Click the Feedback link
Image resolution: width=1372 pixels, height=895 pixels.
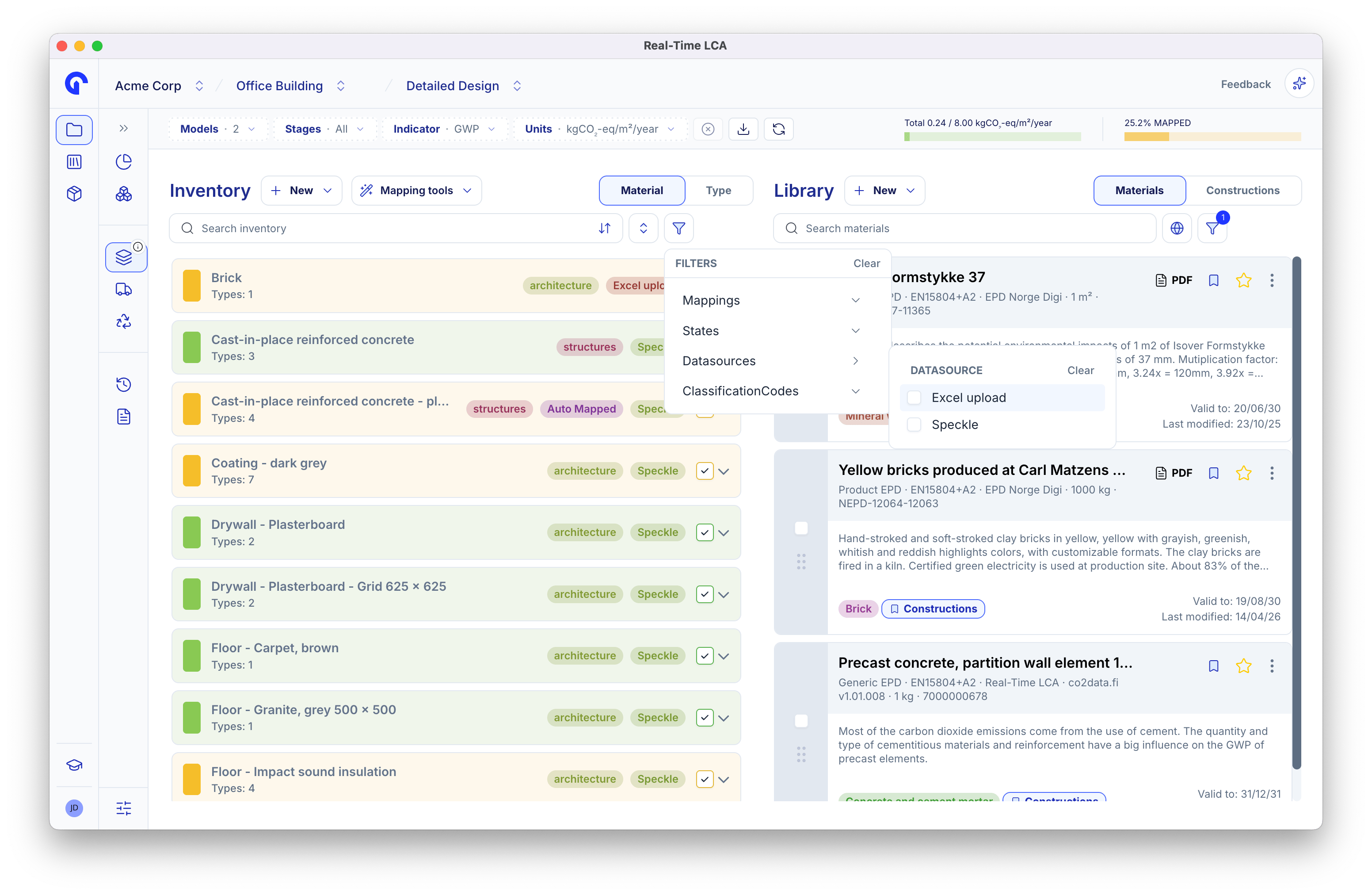pyautogui.click(x=1245, y=84)
